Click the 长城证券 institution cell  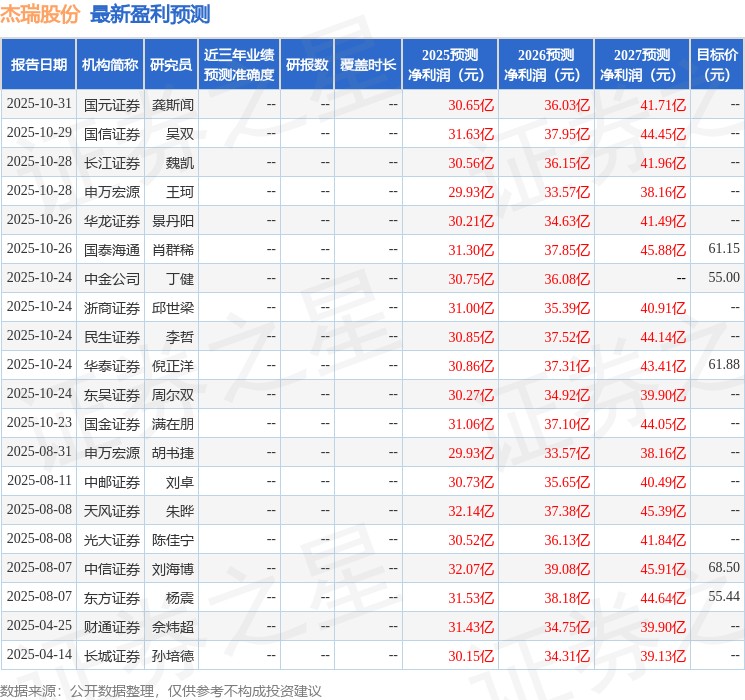(x=112, y=656)
